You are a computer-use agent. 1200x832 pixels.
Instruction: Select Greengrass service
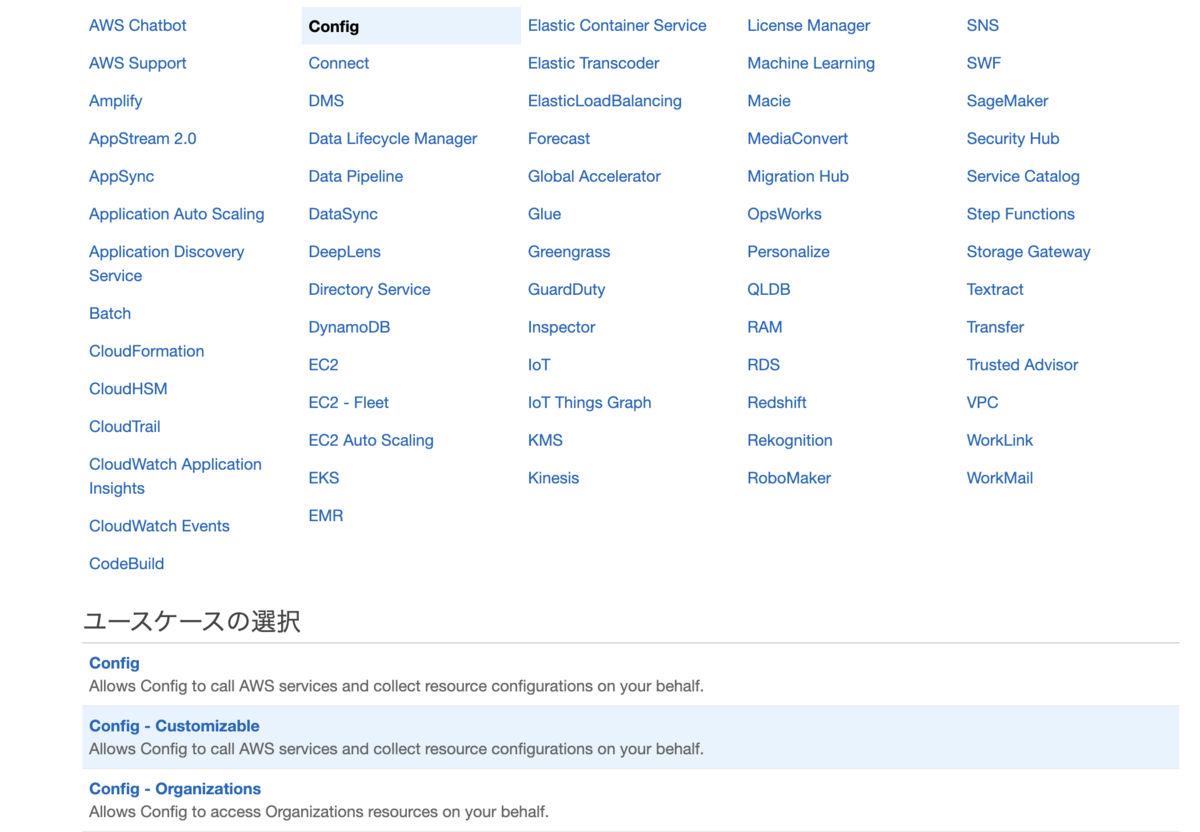(x=569, y=252)
